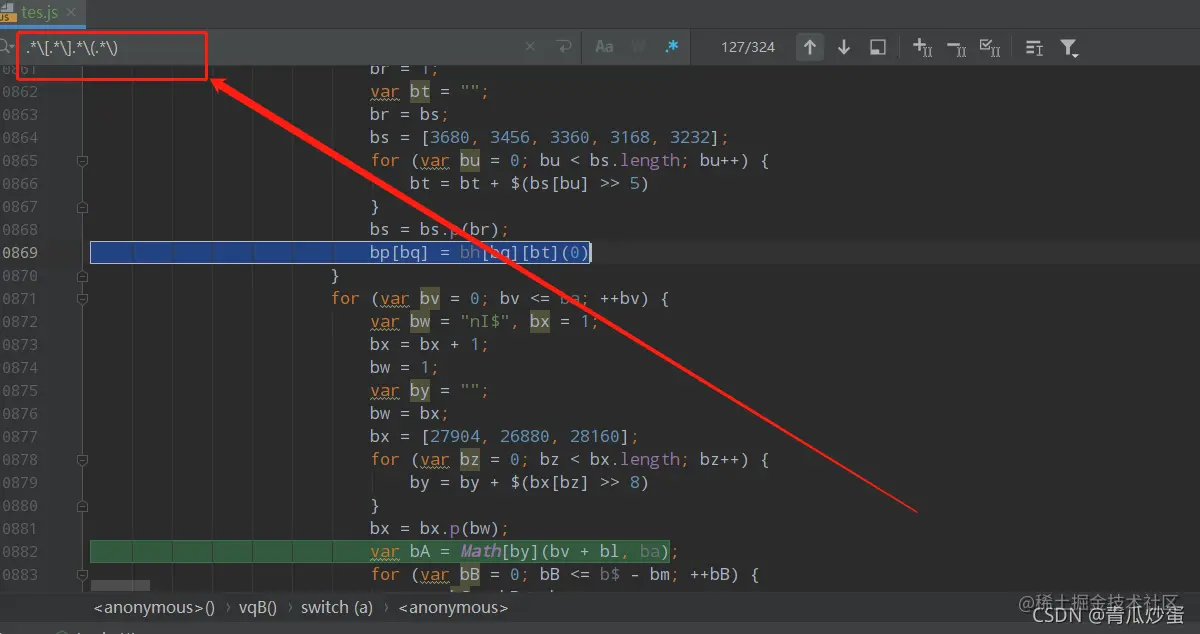This screenshot has height=634, width=1200.
Task: Collapse the for loop at line 883
Action: (82, 574)
